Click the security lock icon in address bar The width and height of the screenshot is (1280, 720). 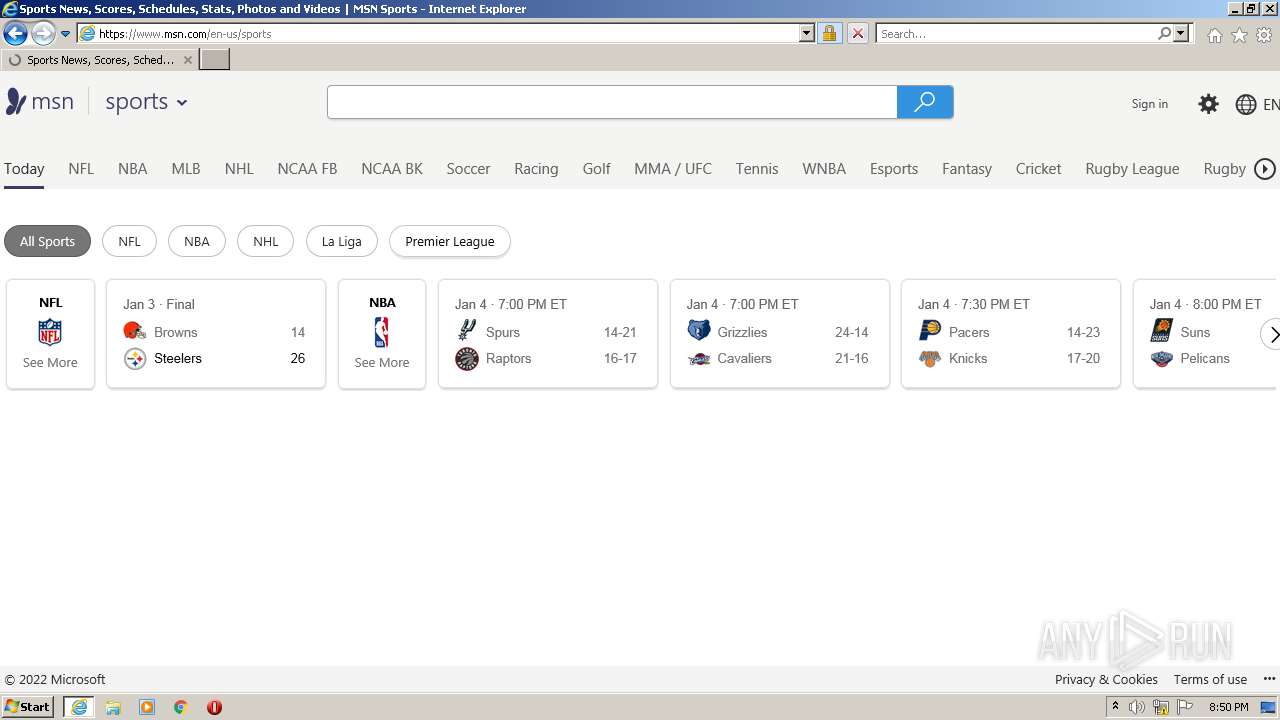pos(829,33)
